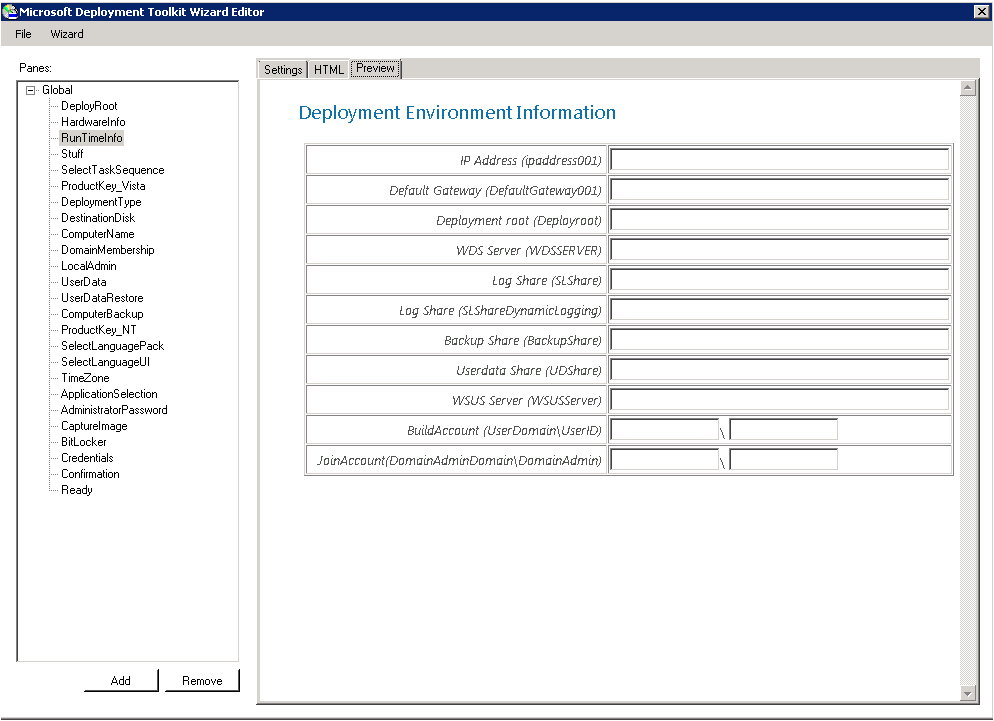994x721 pixels.
Task: Select the Confirmation pane
Action: point(88,473)
